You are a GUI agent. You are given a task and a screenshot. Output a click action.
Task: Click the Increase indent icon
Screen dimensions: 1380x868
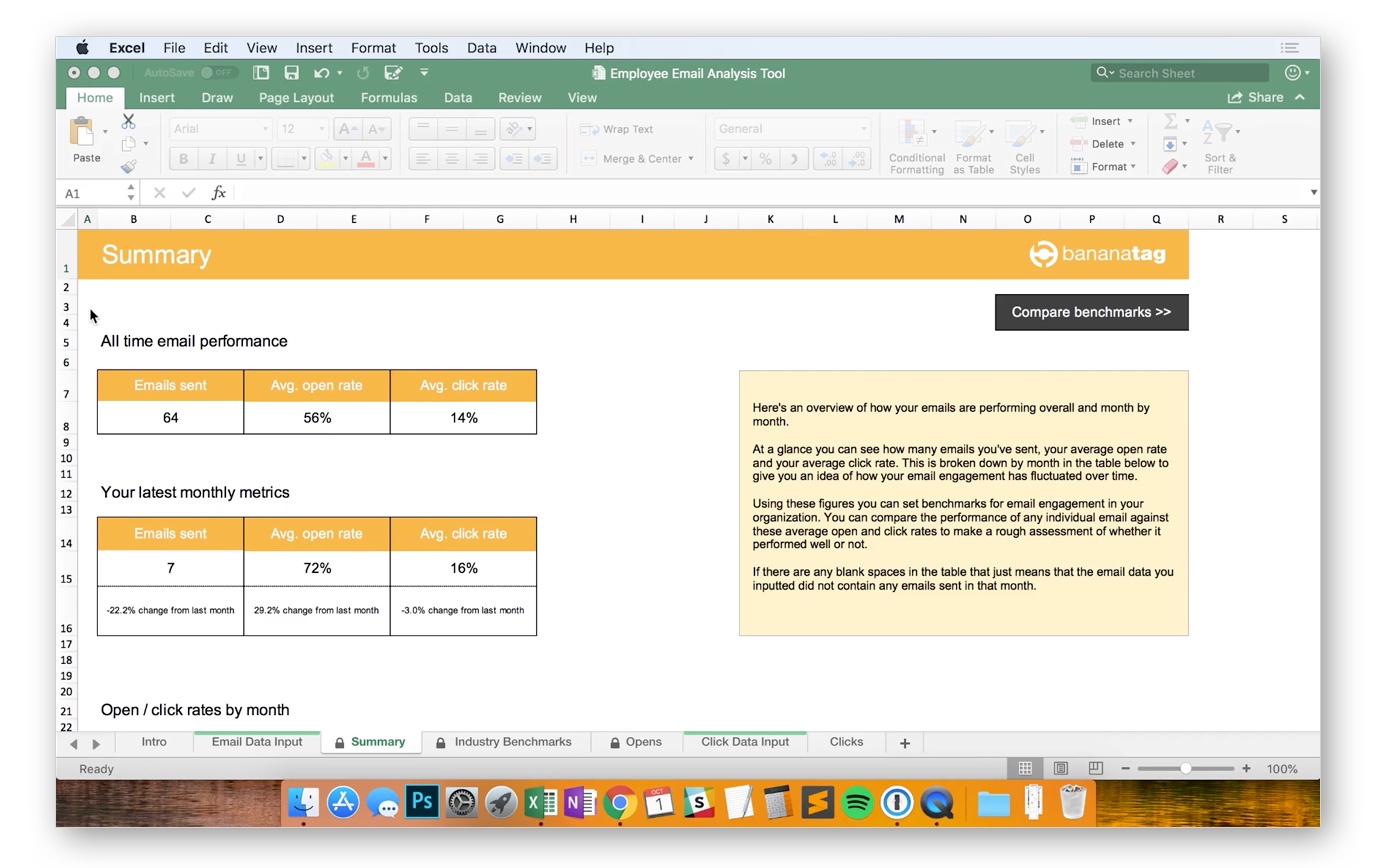pyautogui.click(x=543, y=159)
